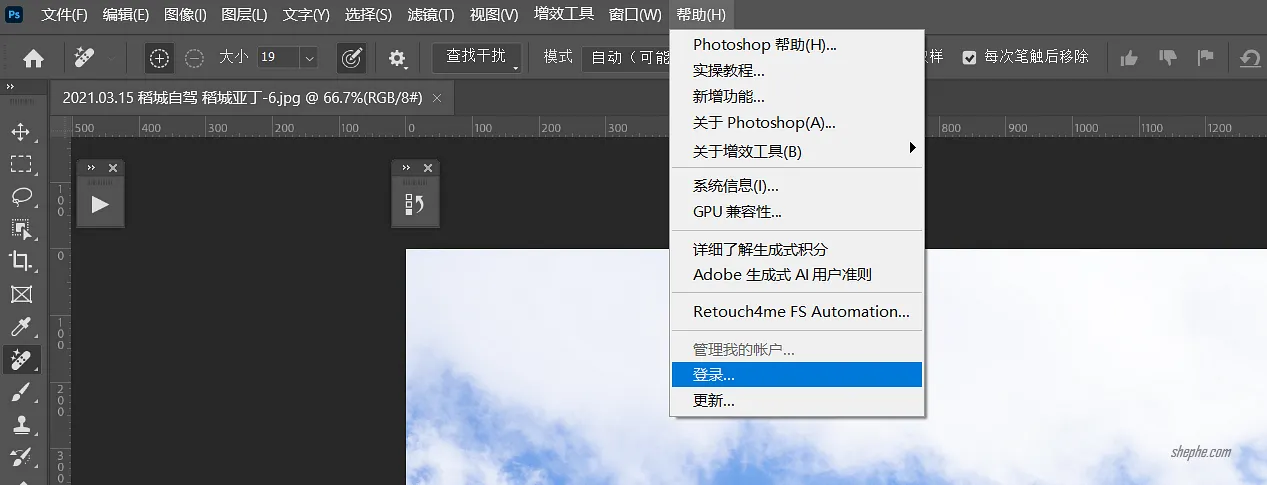Choose 详细了解生成式积分 entry
The image size is (1267, 485).
click(x=796, y=249)
